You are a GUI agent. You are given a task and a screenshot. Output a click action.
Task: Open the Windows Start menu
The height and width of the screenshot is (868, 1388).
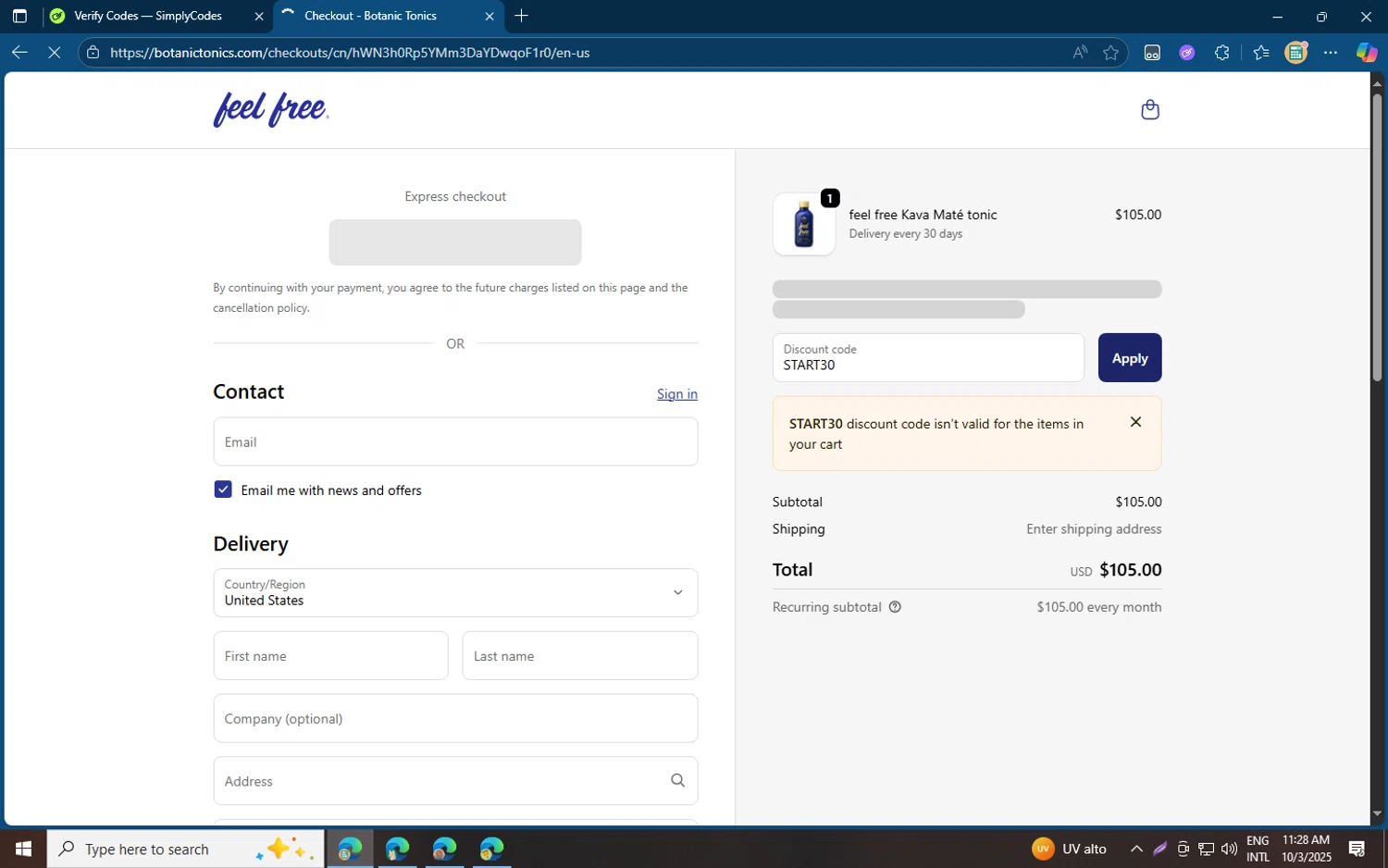click(x=23, y=849)
